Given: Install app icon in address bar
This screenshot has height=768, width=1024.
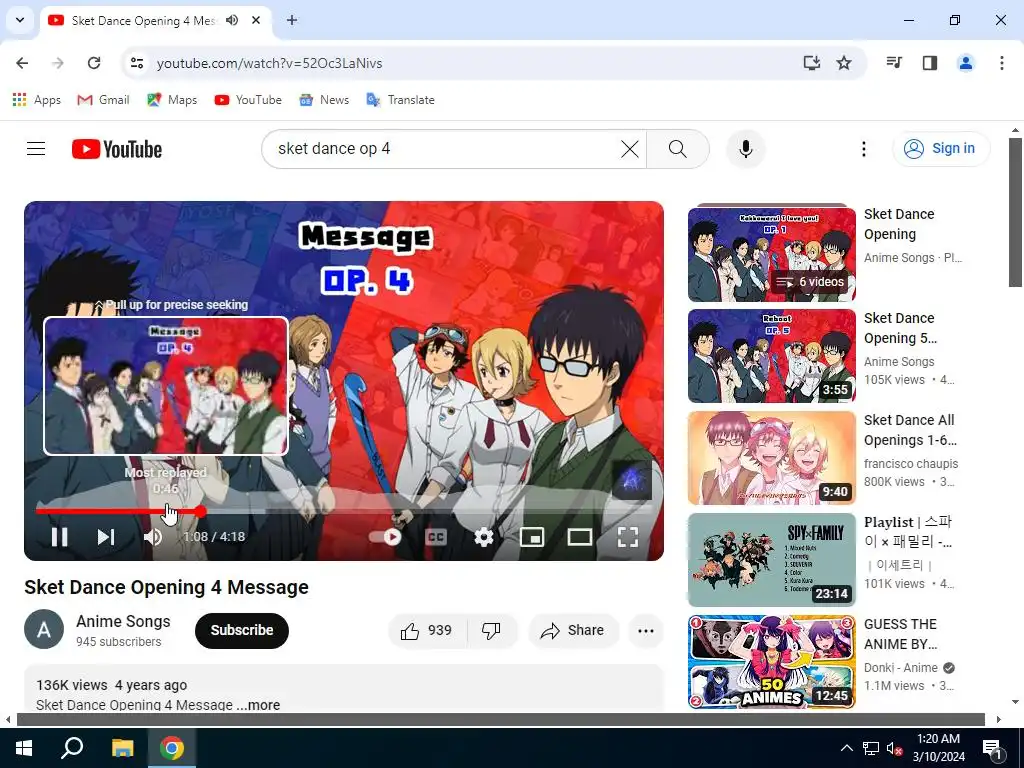Looking at the screenshot, I should click(811, 63).
